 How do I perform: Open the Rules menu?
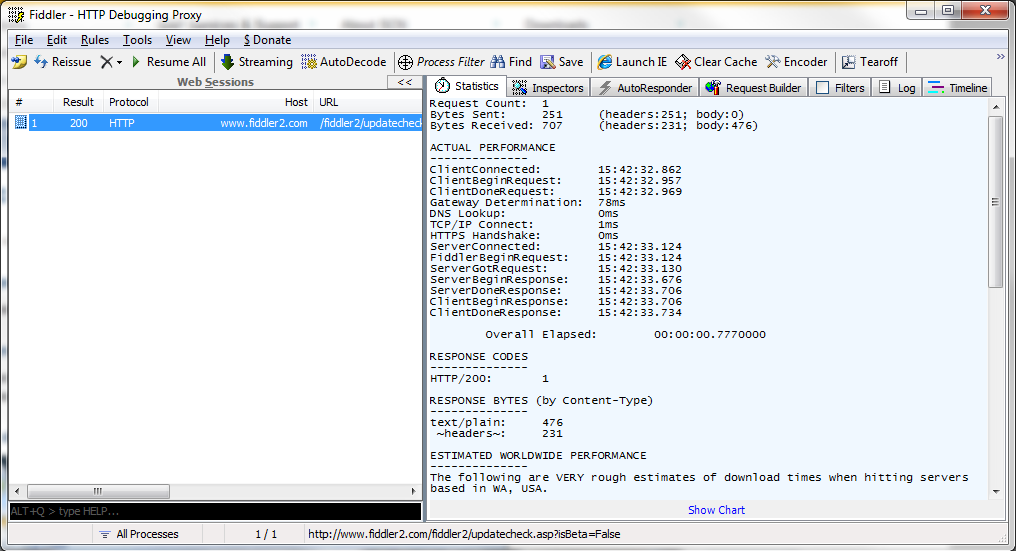point(95,40)
